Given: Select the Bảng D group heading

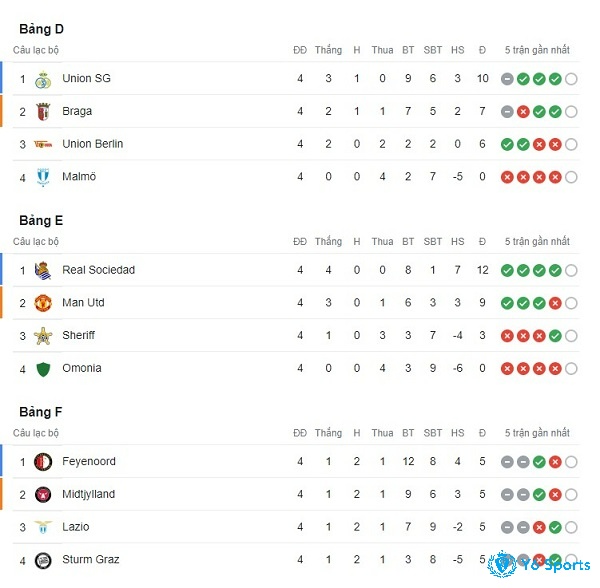Looking at the screenshot, I should (41, 29).
